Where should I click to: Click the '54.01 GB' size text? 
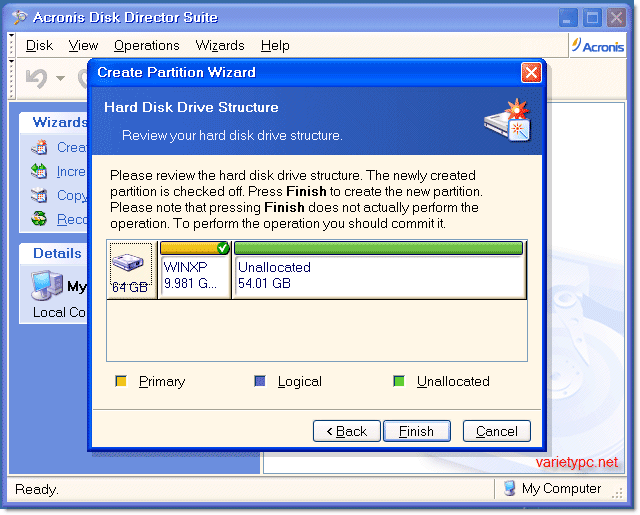pos(264,283)
